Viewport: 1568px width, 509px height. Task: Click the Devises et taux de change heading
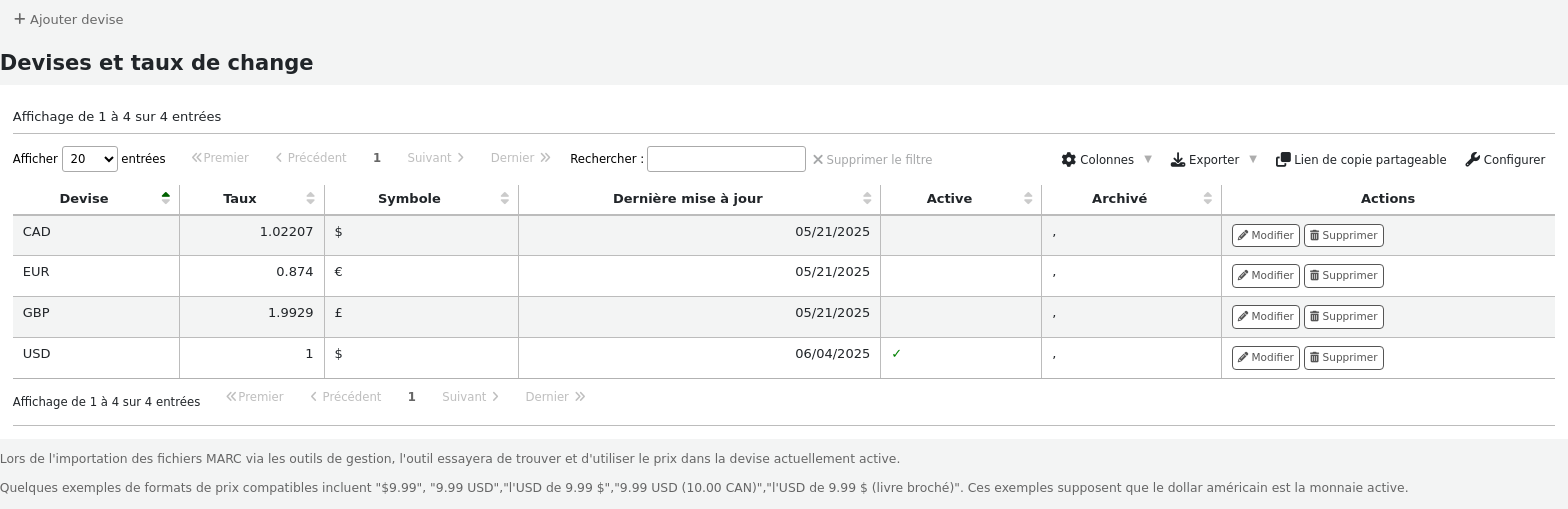coord(157,63)
